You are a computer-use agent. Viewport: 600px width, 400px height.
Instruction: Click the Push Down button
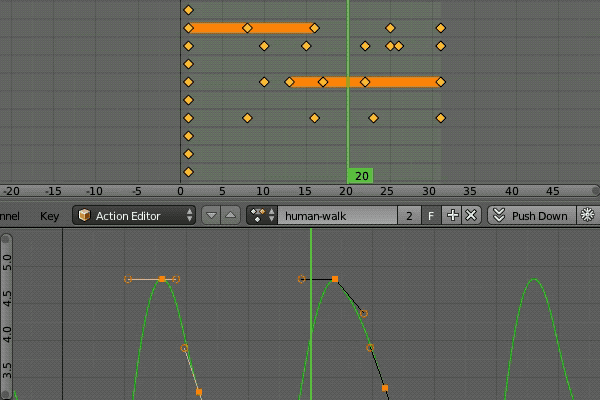click(x=532, y=216)
